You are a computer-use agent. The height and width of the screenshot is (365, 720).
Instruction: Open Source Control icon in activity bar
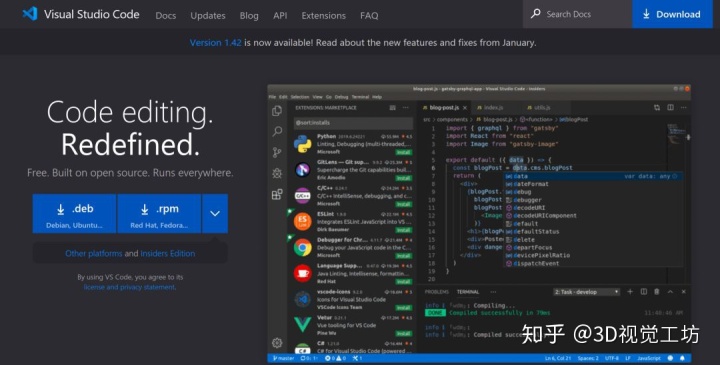tap(277, 152)
